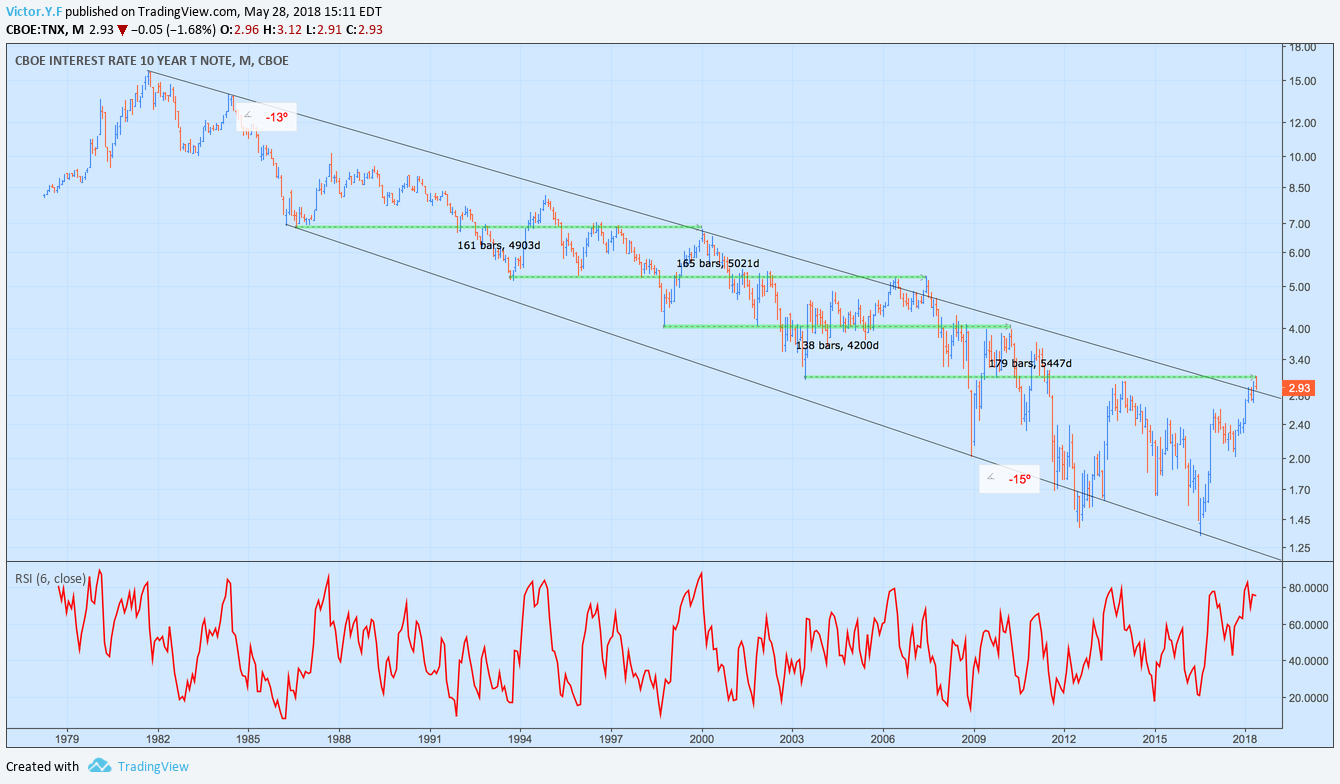Image resolution: width=1340 pixels, height=784 pixels.
Task: Click the O:2.96 open value in header
Action: click(x=241, y=30)
